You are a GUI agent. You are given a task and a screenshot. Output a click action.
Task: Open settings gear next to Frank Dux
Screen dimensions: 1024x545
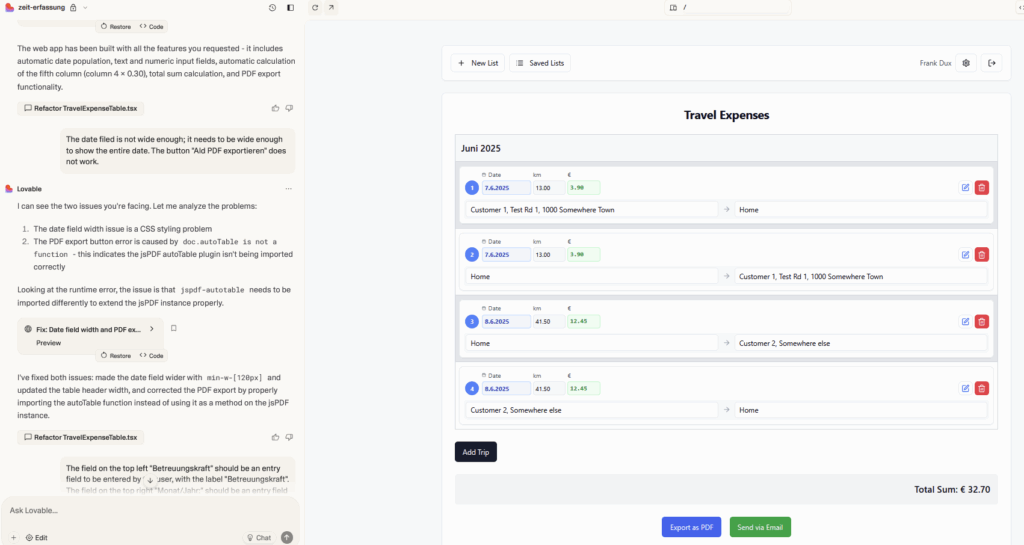(x=966, y=63)
